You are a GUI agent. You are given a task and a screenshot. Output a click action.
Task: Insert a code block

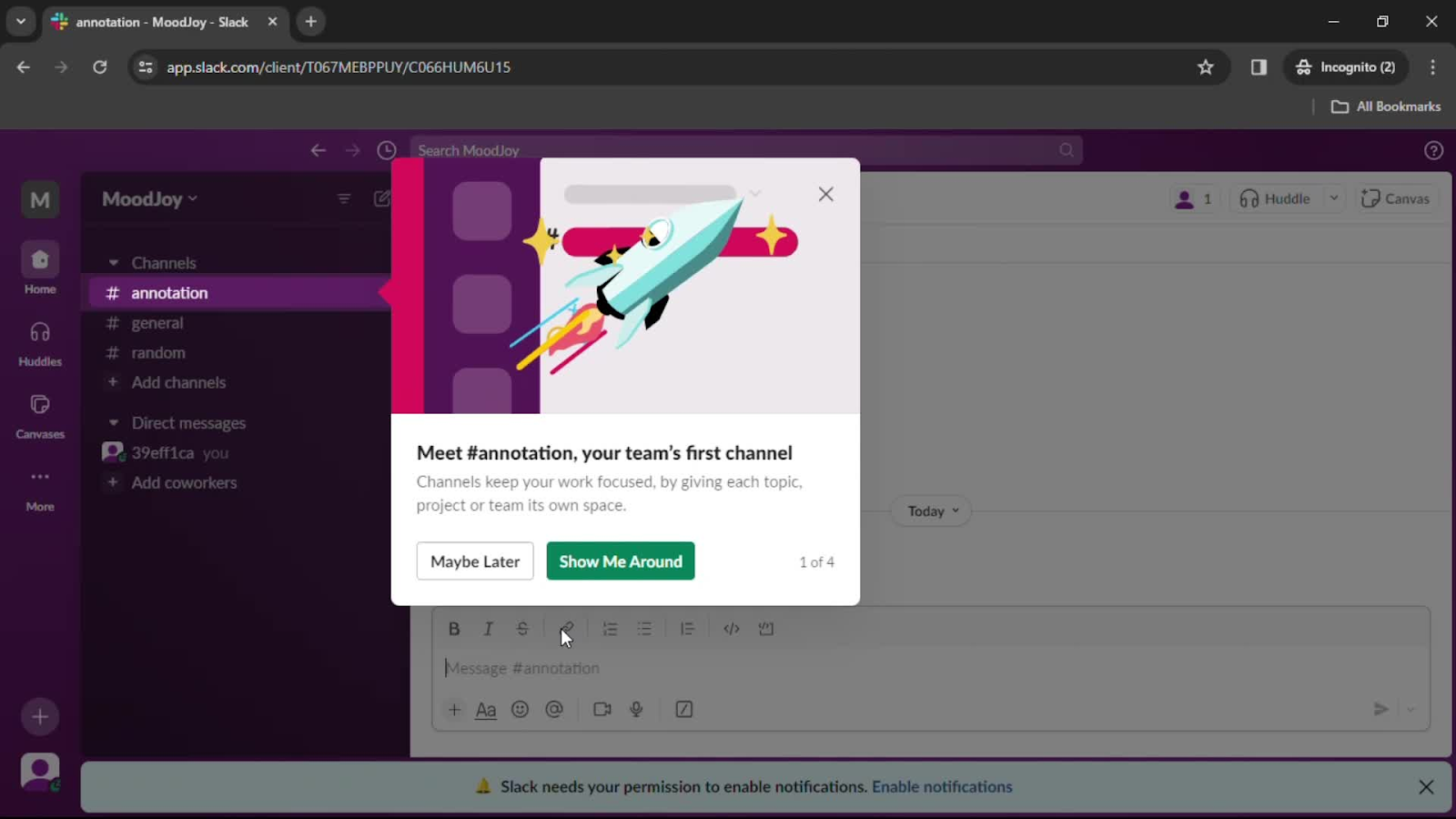click(766, 629)
